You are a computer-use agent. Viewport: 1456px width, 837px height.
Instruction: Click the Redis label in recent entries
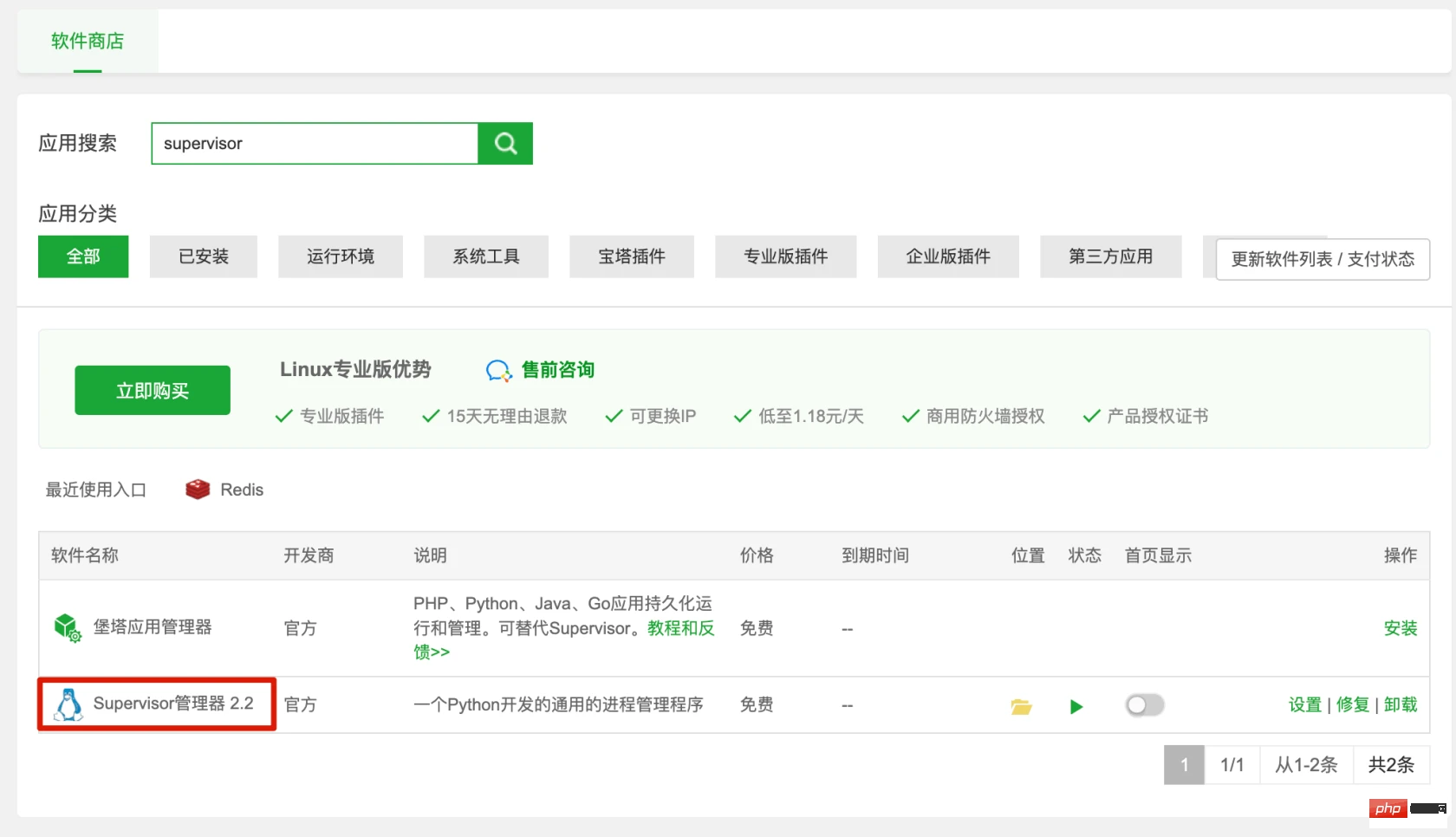(242, 490)
